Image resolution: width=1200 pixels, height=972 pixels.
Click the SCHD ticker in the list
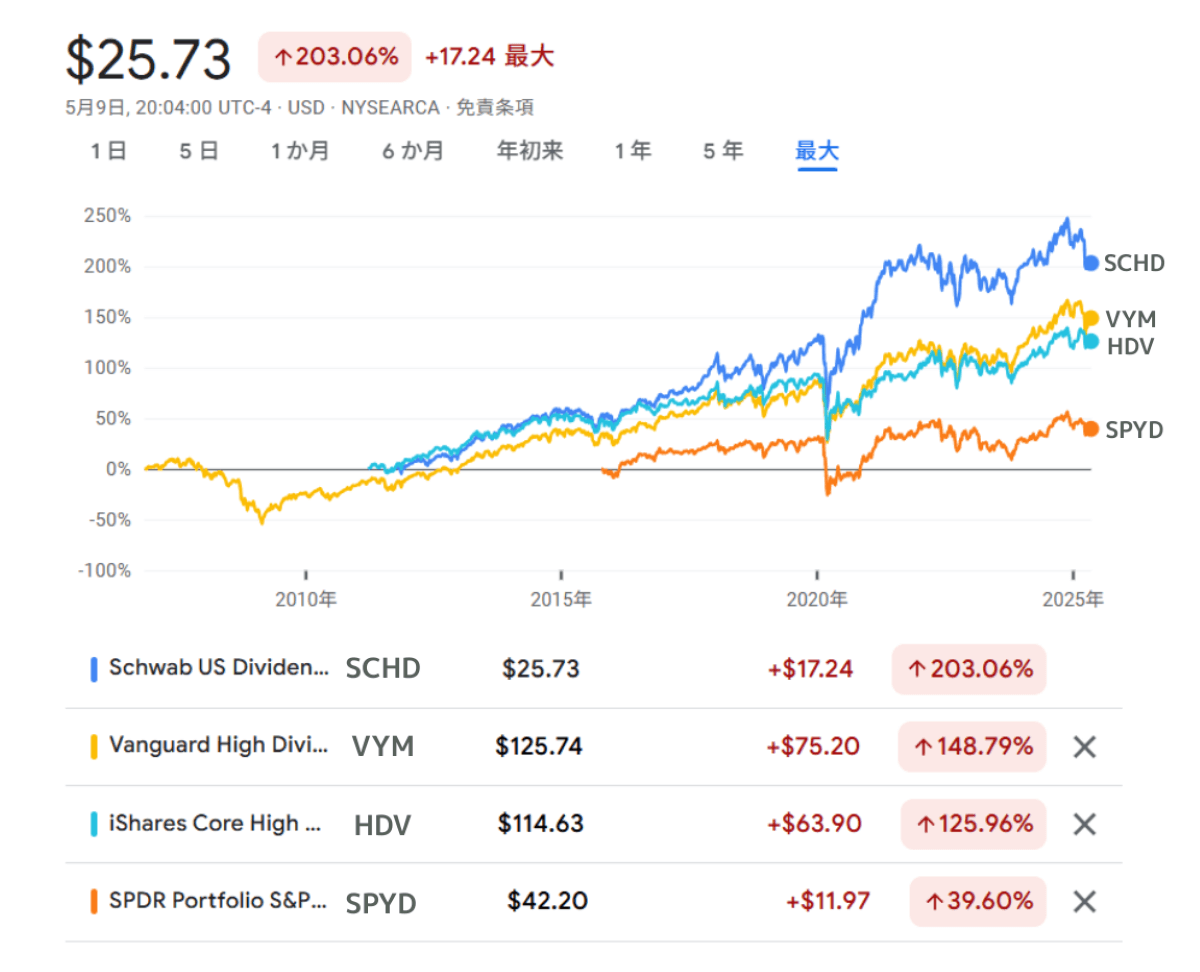[x=383, y=669]
